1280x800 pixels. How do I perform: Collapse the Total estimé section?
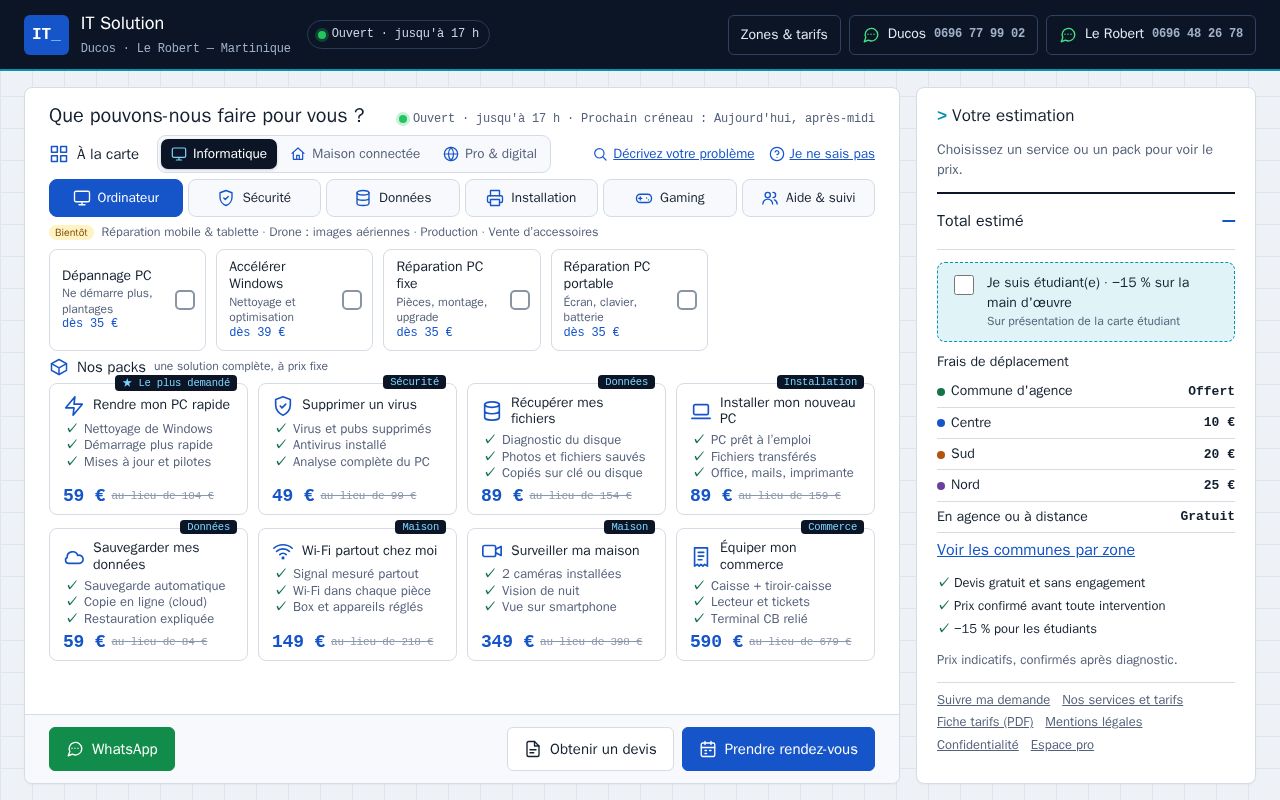pos(1228,221)
